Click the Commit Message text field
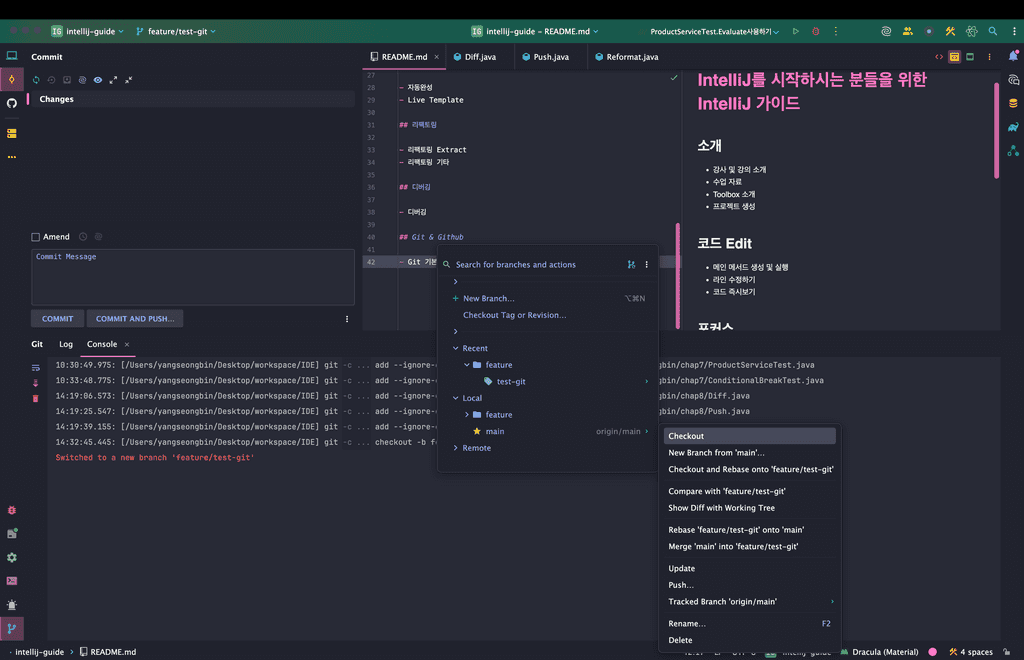Viewport: 1024px width, 660px height. [x=193, y=277]
